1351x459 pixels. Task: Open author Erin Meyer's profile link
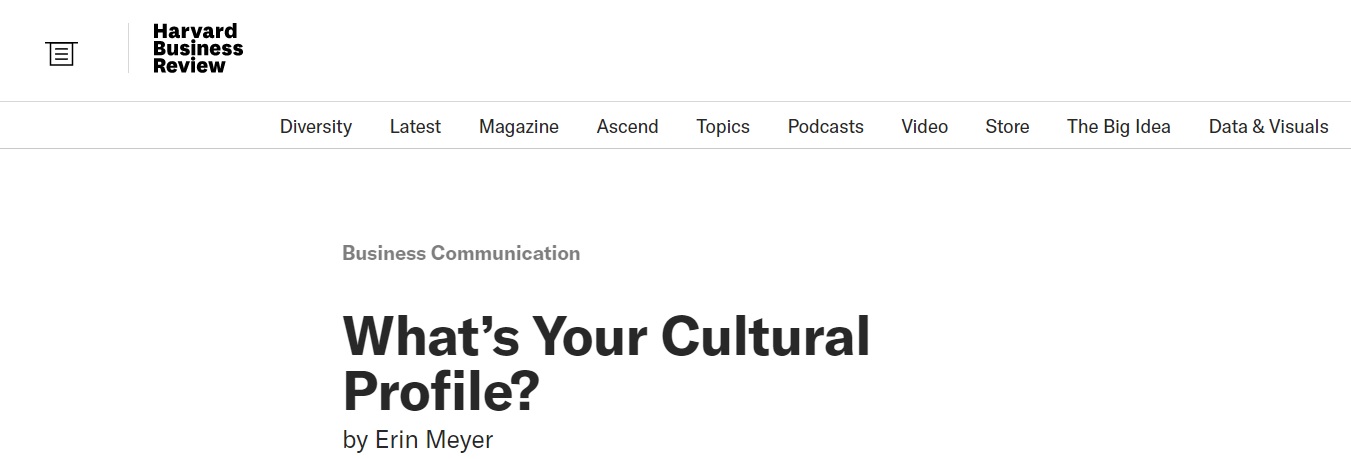coord(434,440)
